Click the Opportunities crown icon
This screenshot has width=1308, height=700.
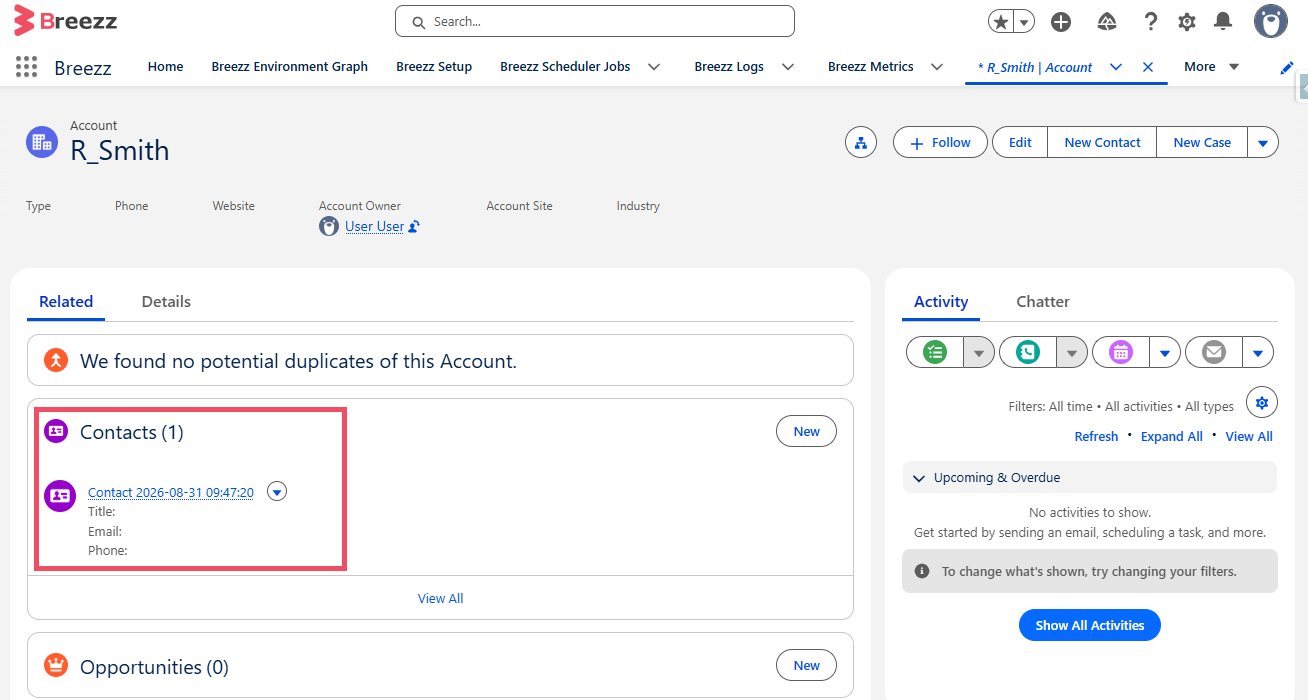[56, 665]
